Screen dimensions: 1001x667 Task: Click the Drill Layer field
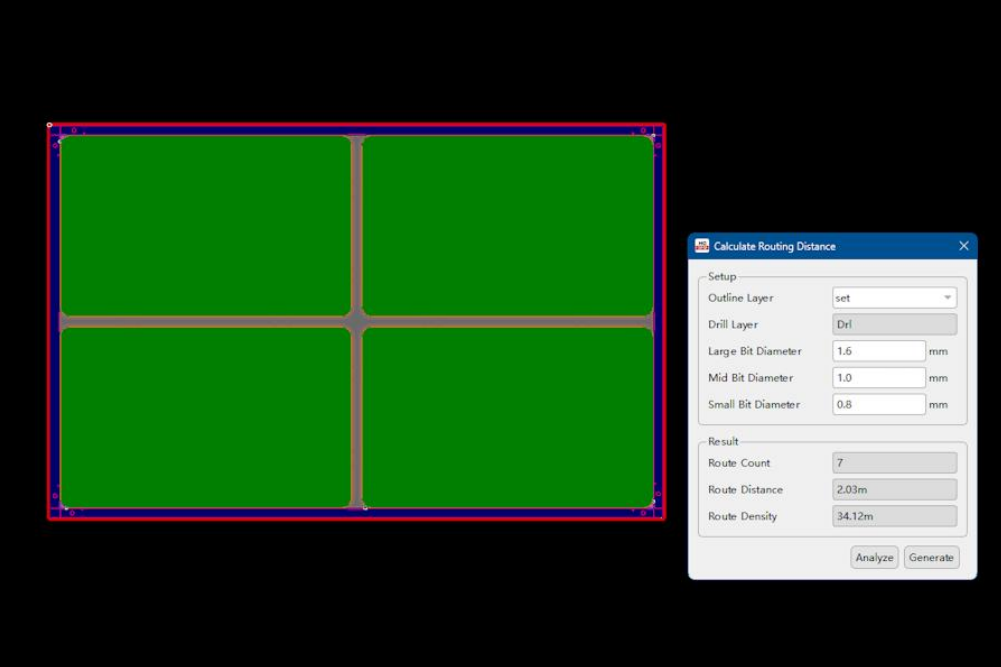(894, 325)
